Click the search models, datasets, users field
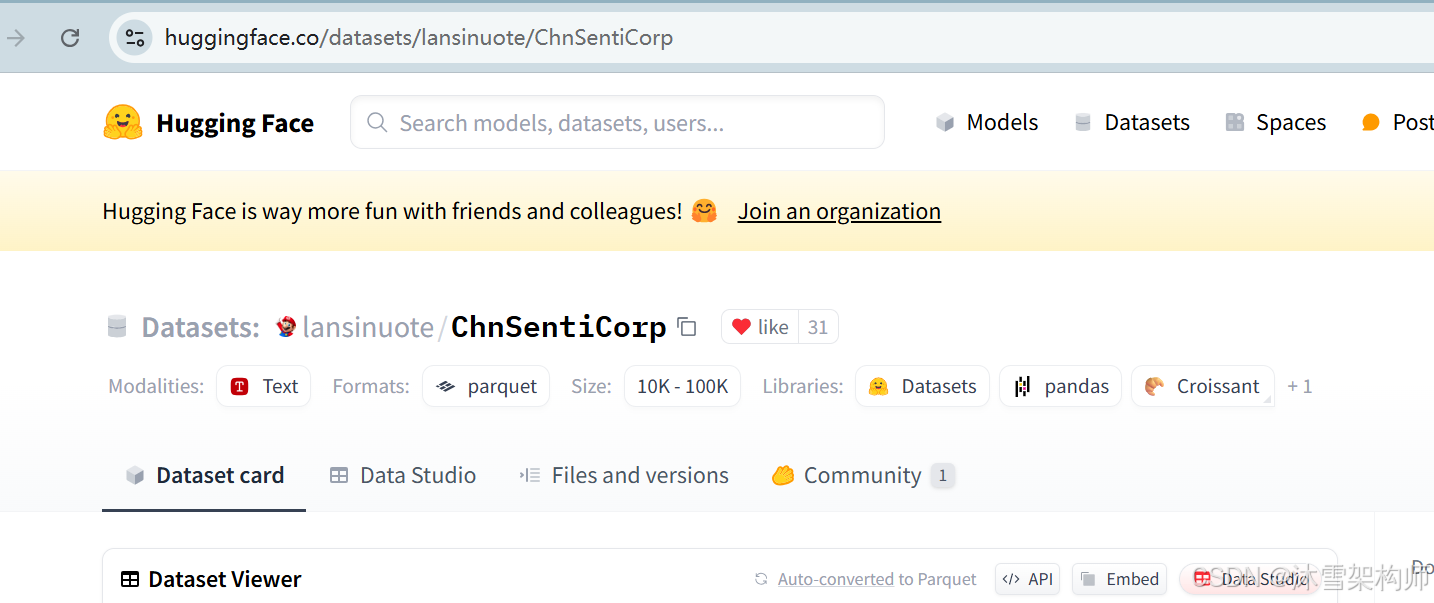The width and height of the screenshot is (1434, 603). click(x=617, y=123)
